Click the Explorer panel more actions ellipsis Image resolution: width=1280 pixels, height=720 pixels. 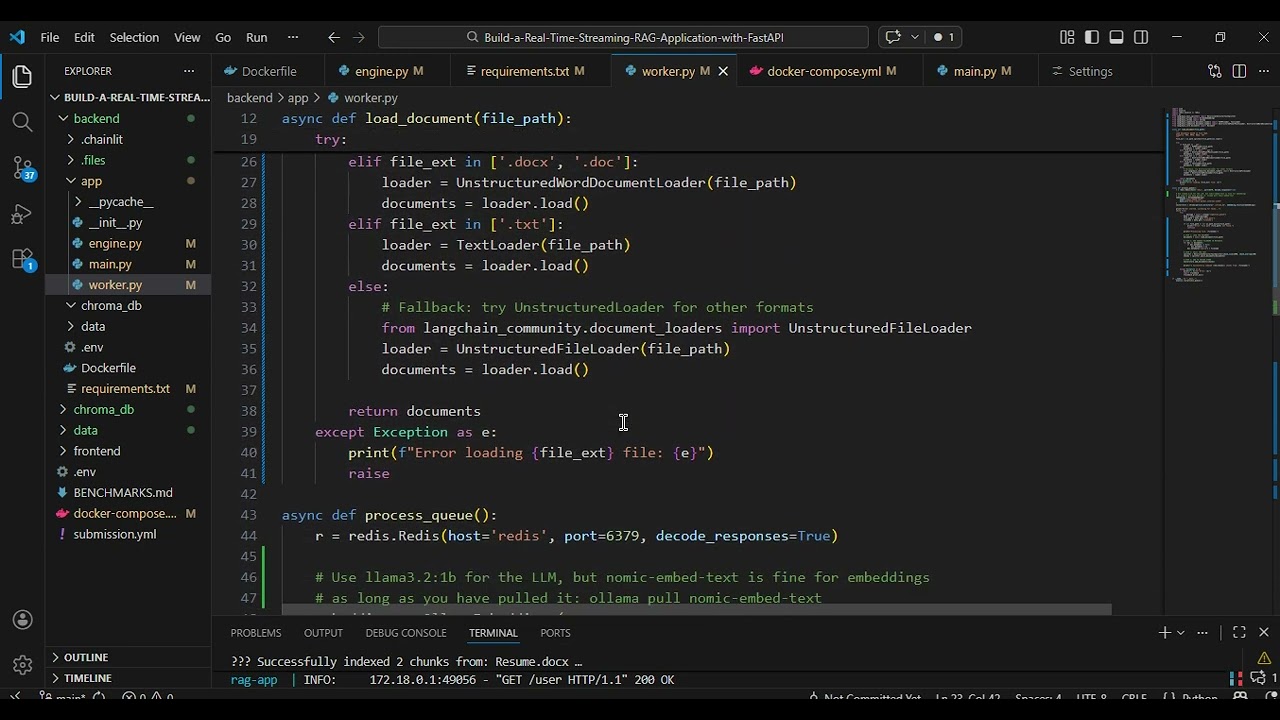[189, 71]
